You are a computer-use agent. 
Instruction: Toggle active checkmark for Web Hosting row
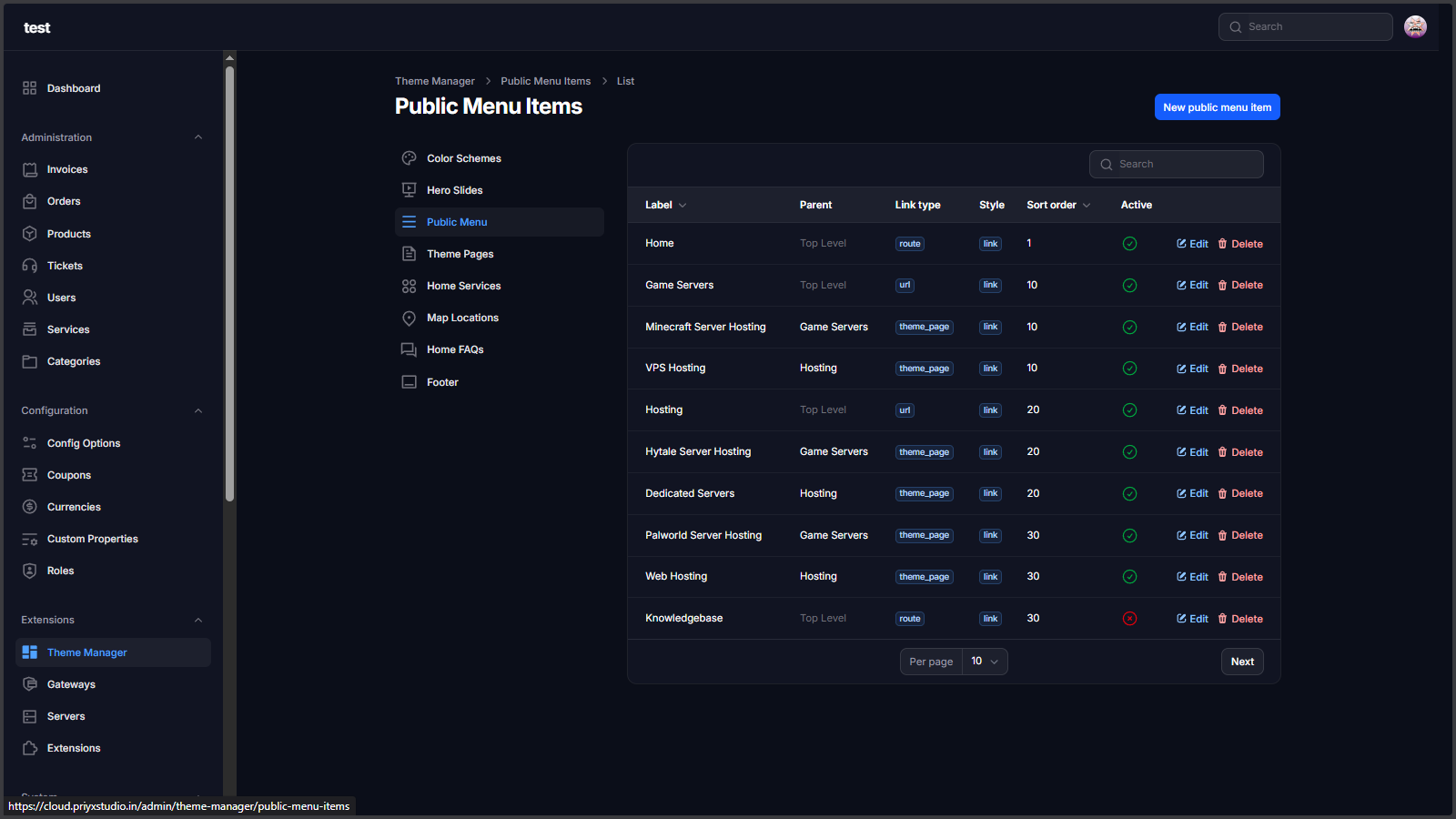tap(1129, 577)
